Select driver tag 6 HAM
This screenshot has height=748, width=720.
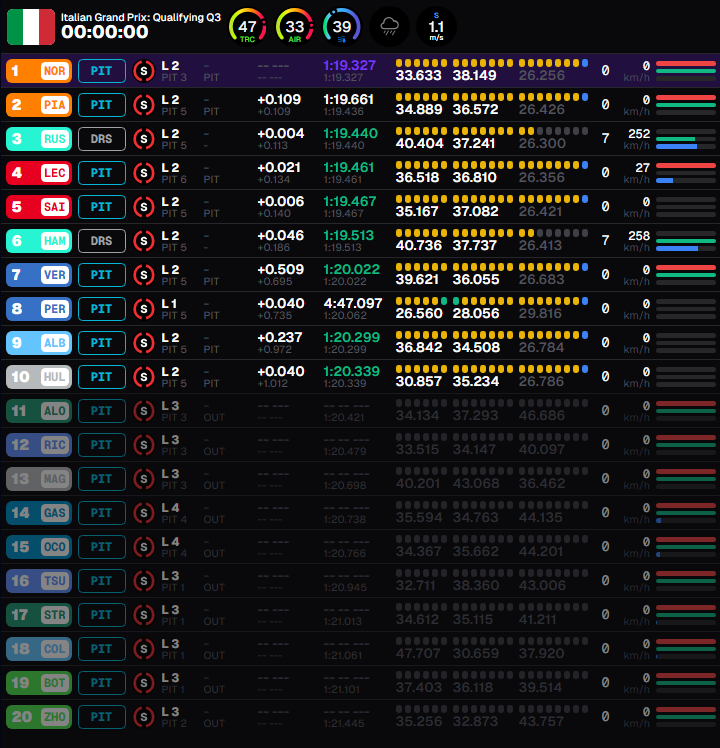[x=39, y=241]
